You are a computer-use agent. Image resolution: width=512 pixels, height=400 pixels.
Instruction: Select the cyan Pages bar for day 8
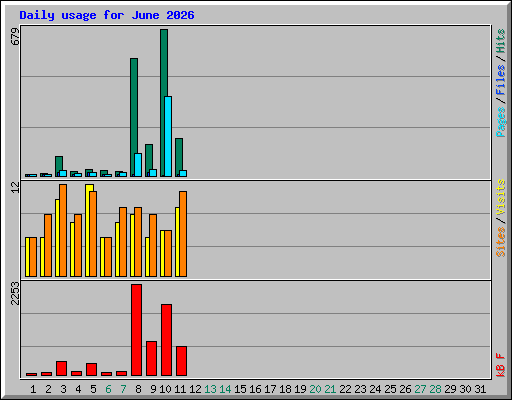[138, 165]
